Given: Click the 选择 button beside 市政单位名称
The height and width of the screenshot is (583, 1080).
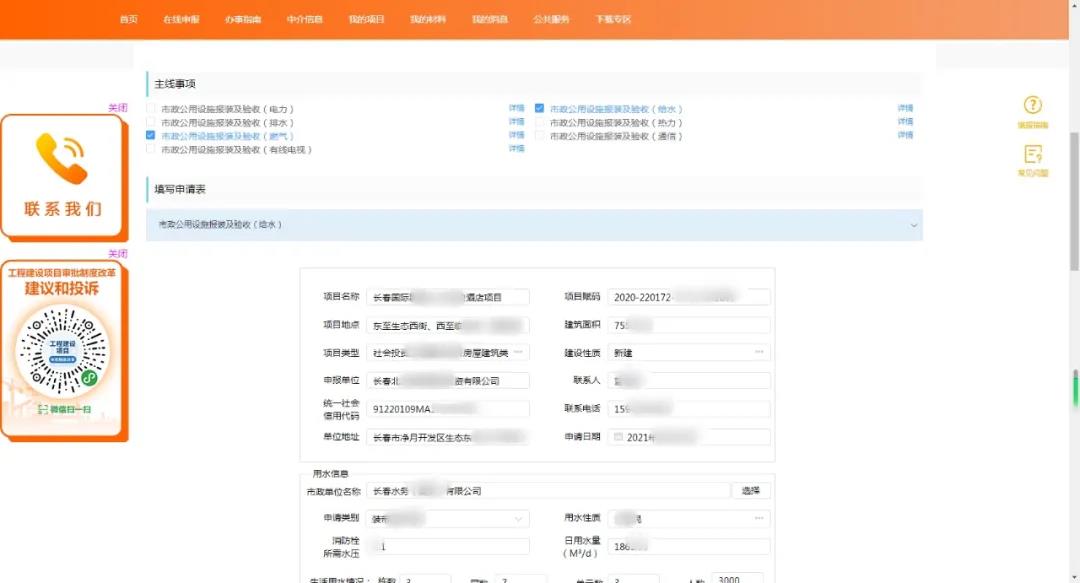Looking at the screenshot, I should coord(750,490).
